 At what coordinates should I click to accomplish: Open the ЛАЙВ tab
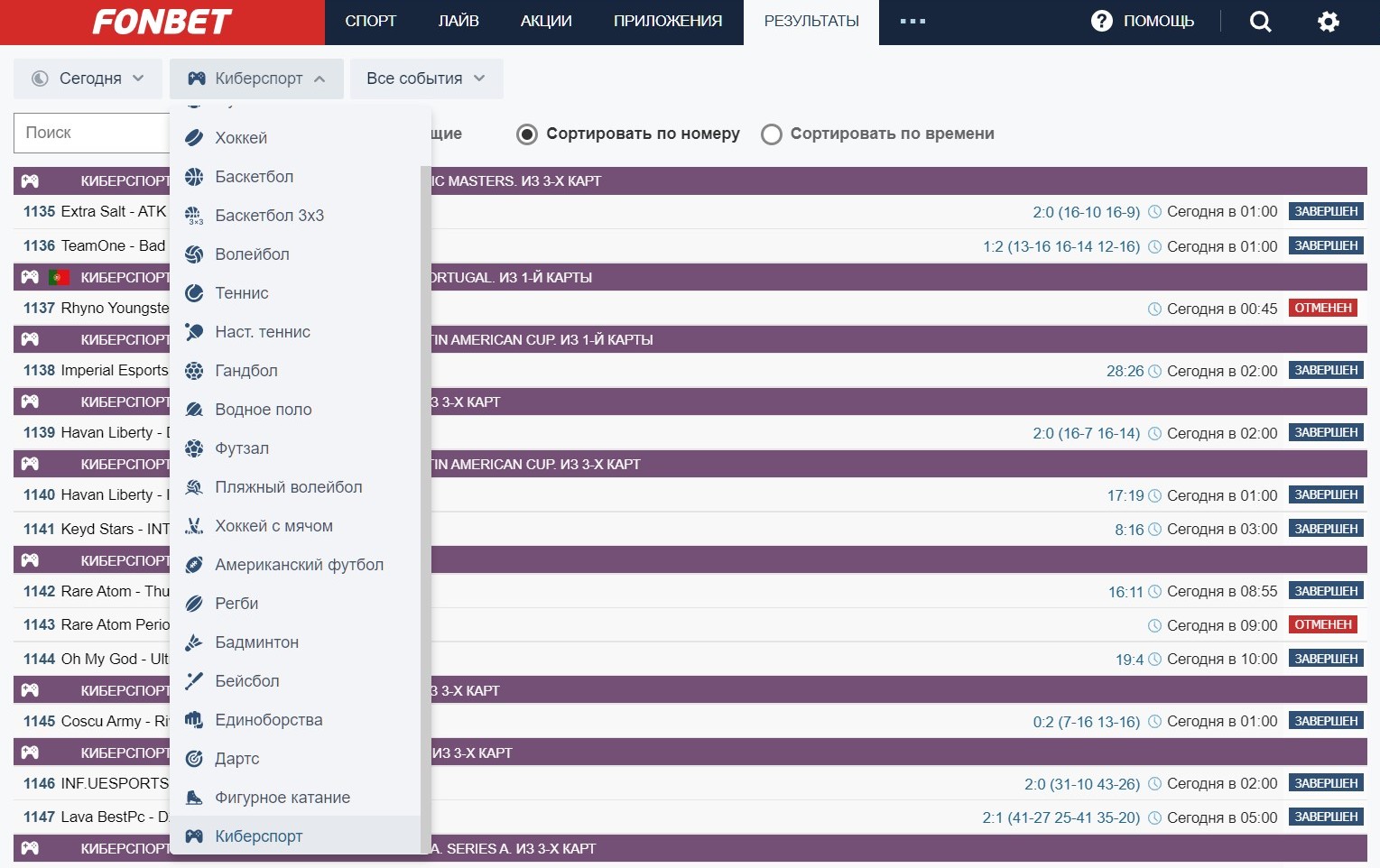tap(458, 22)
